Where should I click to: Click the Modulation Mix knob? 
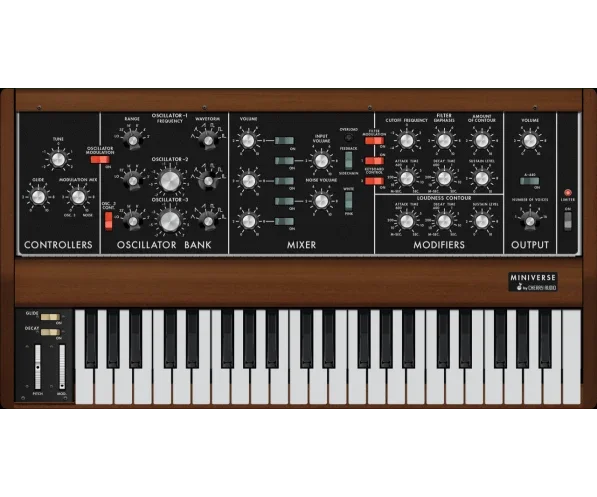pyautogui.click(x=78, y=197)
